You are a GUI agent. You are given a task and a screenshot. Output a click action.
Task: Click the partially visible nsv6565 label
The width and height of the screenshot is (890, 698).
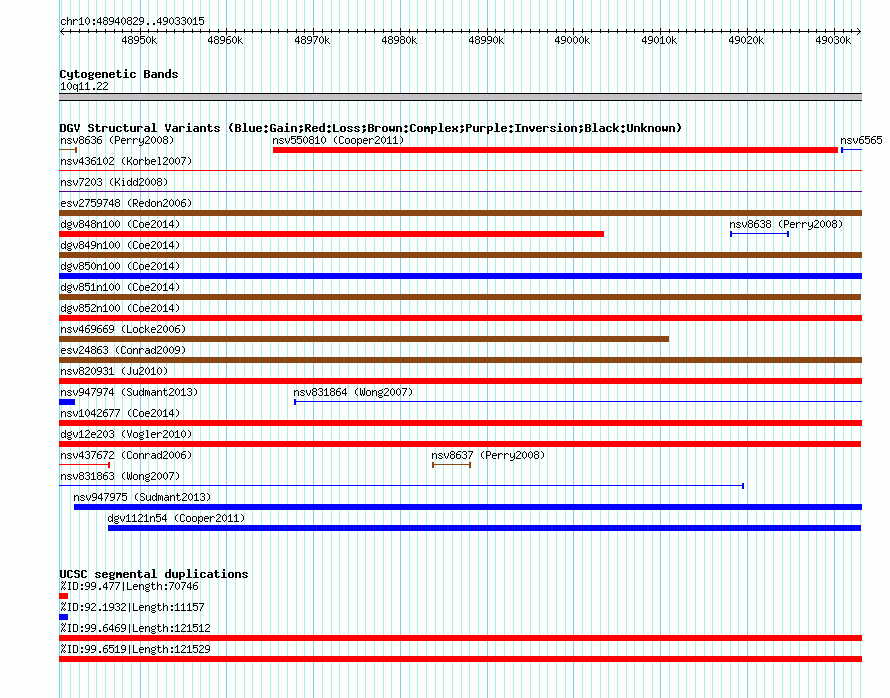[x=861, y=140]
